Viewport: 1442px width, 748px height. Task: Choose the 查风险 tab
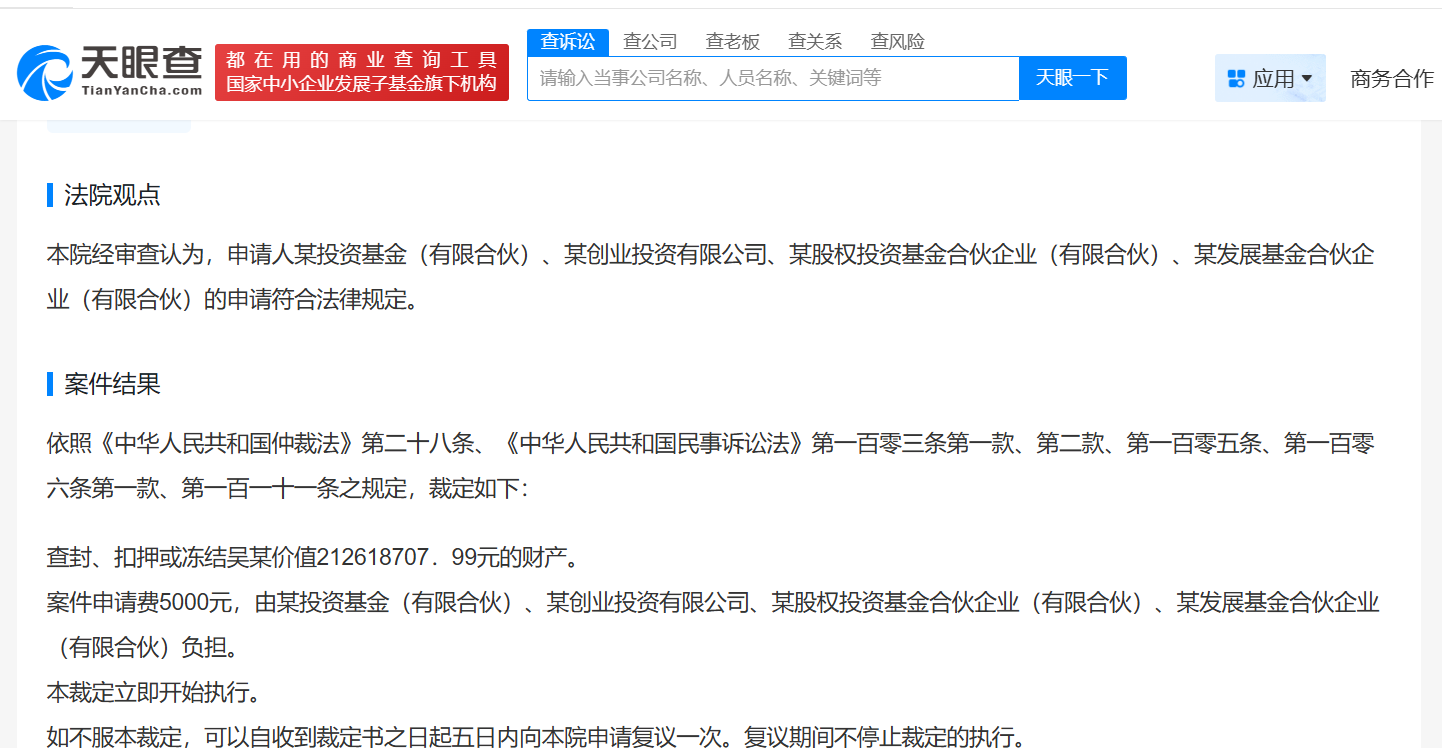tap(897, 42)
